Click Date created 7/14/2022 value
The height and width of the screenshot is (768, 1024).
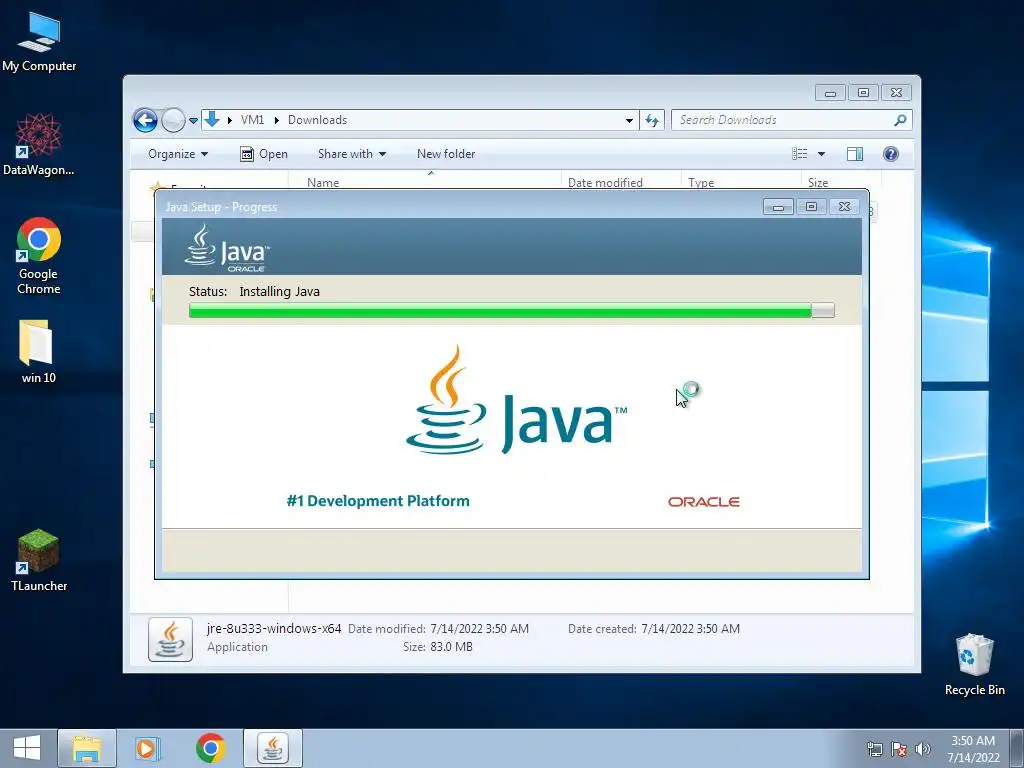pyautogui.click(x=690, y=629)
